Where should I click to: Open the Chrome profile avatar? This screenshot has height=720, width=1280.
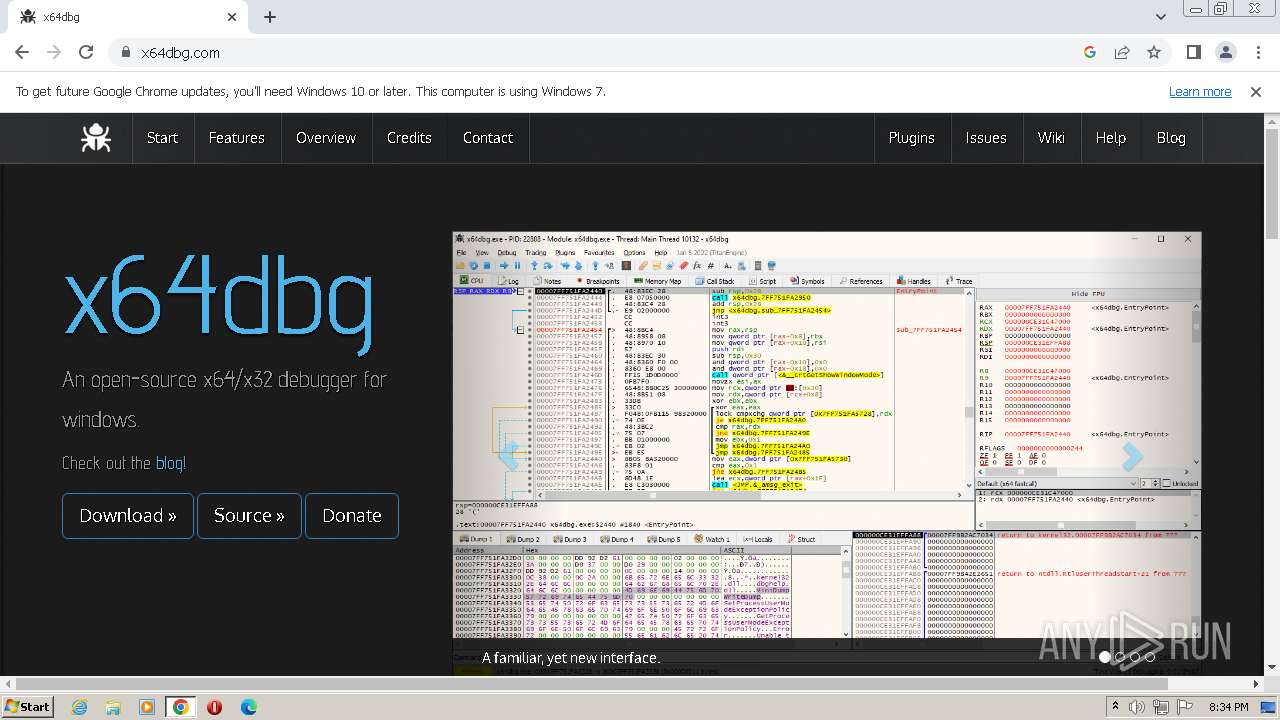coord(1226,53)
